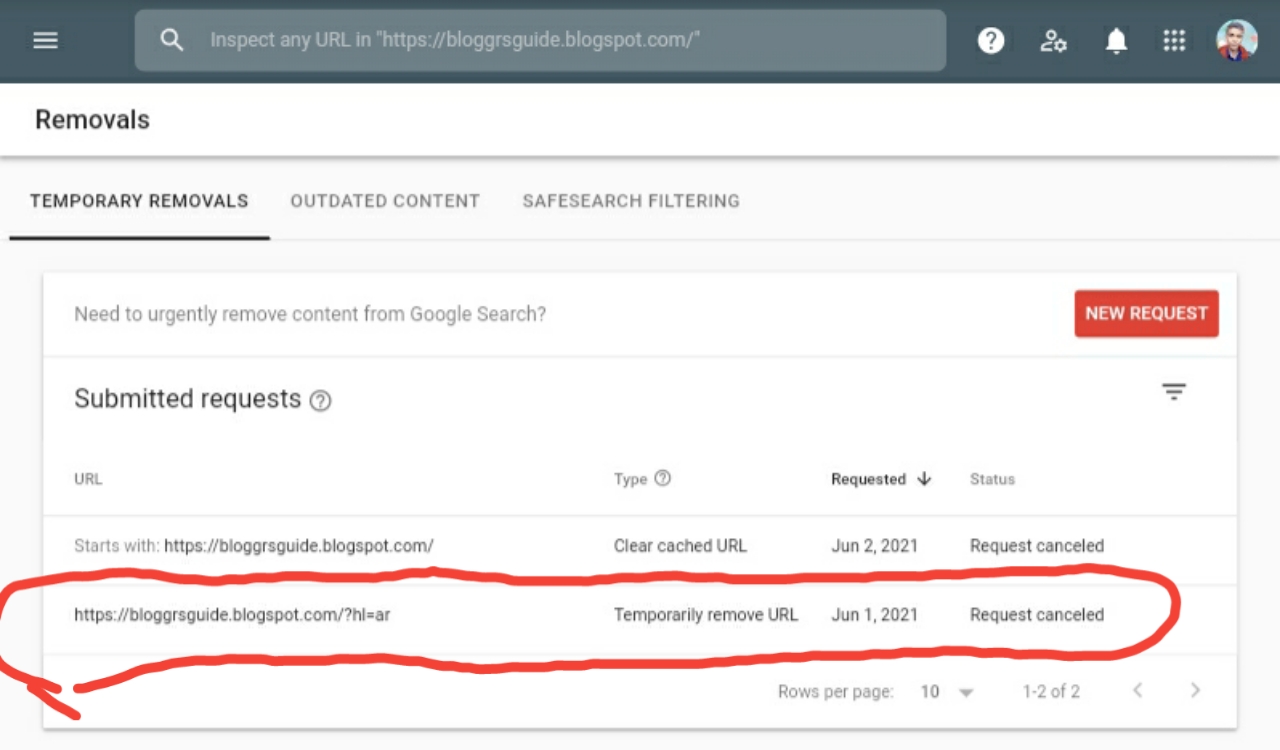Click the Jun 1, 2021 date
1280x750 pixels.
coord(874,615)
